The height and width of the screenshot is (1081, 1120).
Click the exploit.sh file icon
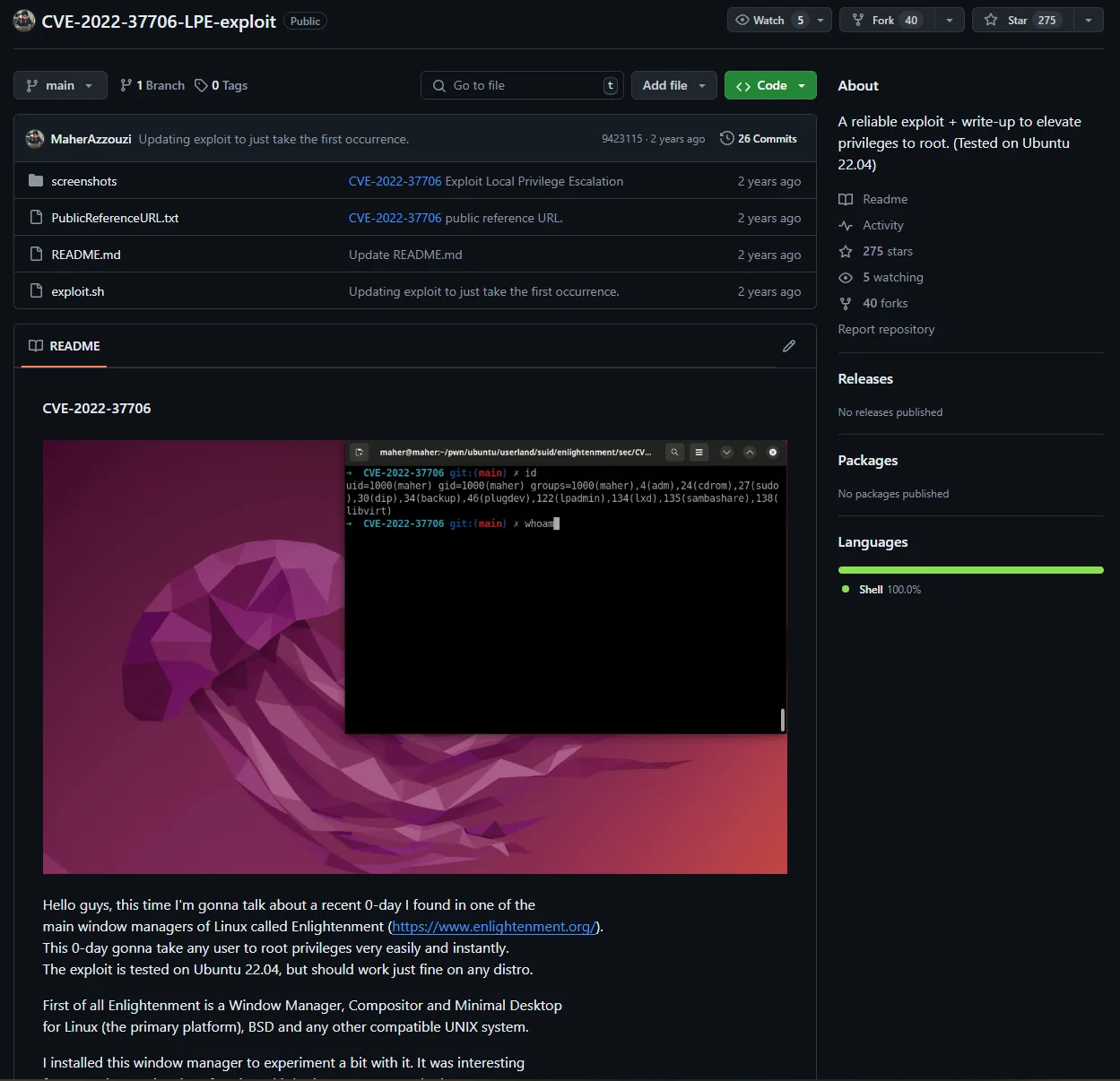tap(36, 291)
